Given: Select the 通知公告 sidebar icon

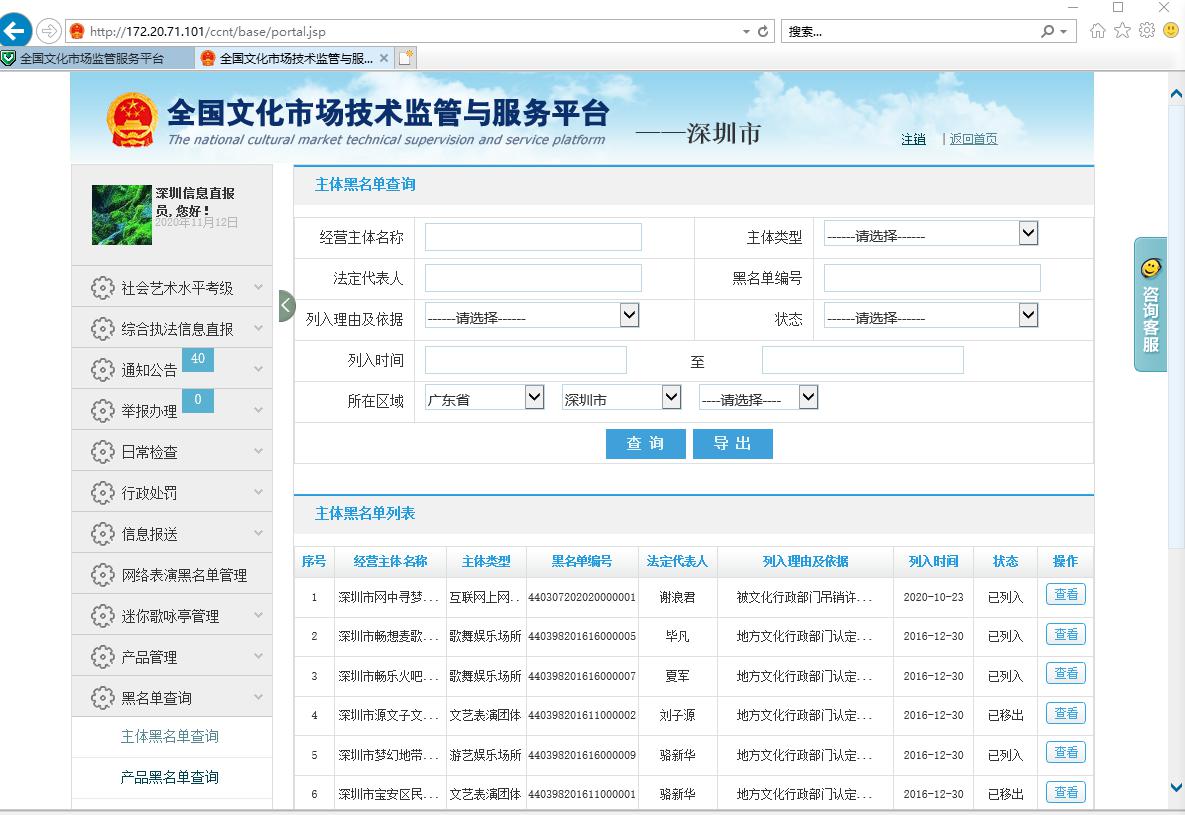Looking at the screenshot, I should [102, 369].
